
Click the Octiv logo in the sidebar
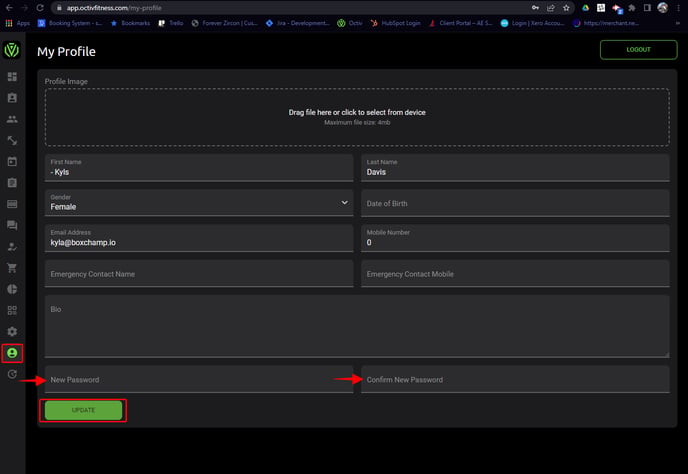point(12,50)
